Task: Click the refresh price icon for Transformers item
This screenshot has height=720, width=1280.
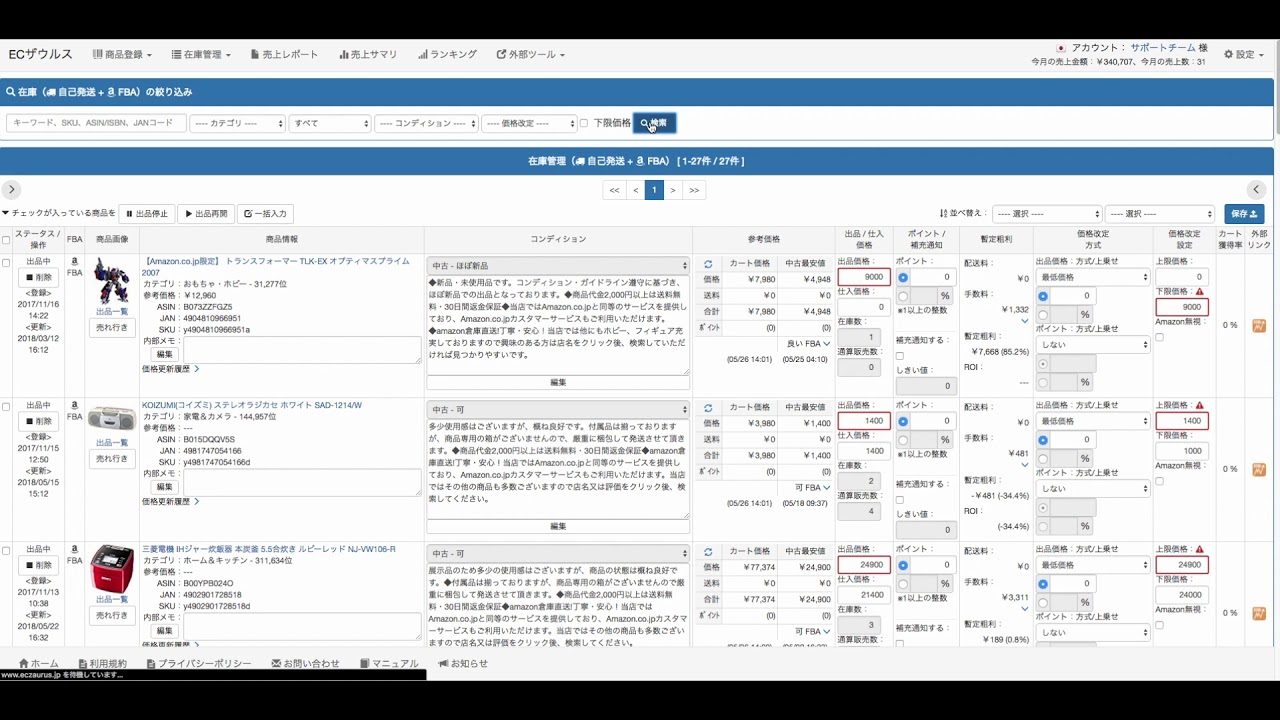Action: (x=708, y=264)
